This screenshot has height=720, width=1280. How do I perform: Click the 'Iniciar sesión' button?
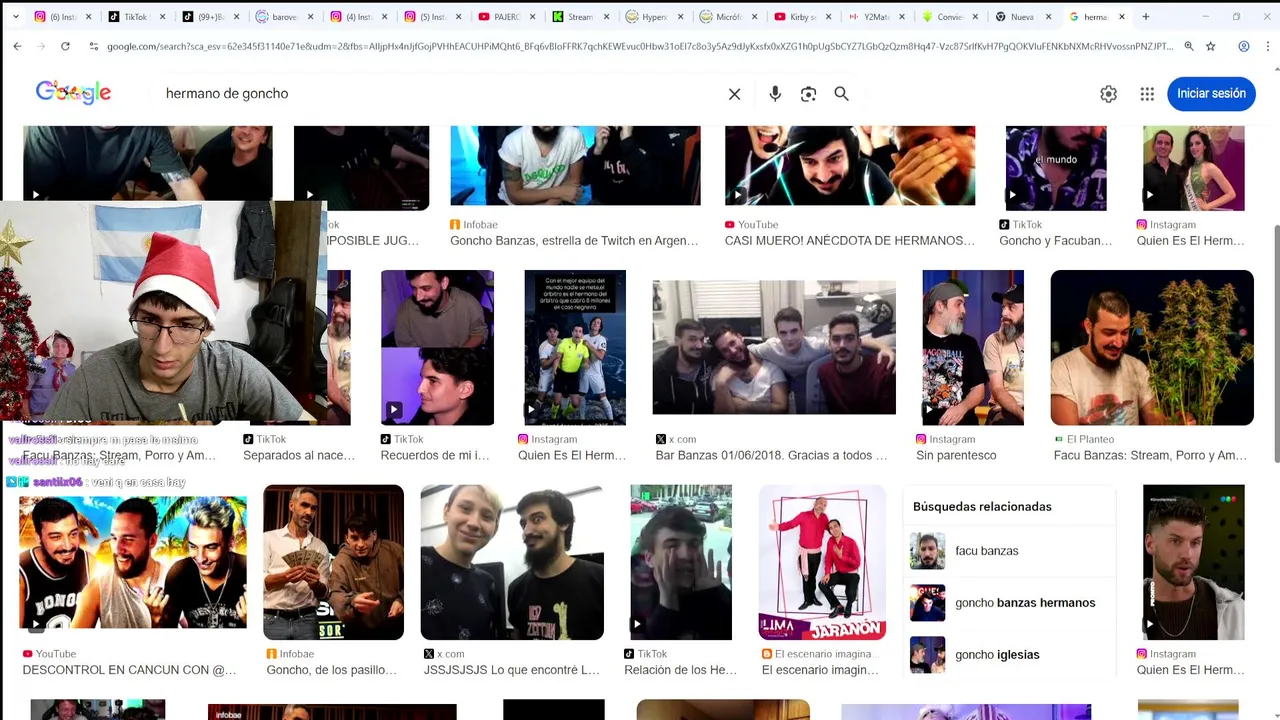click(x=1211, y=93)
